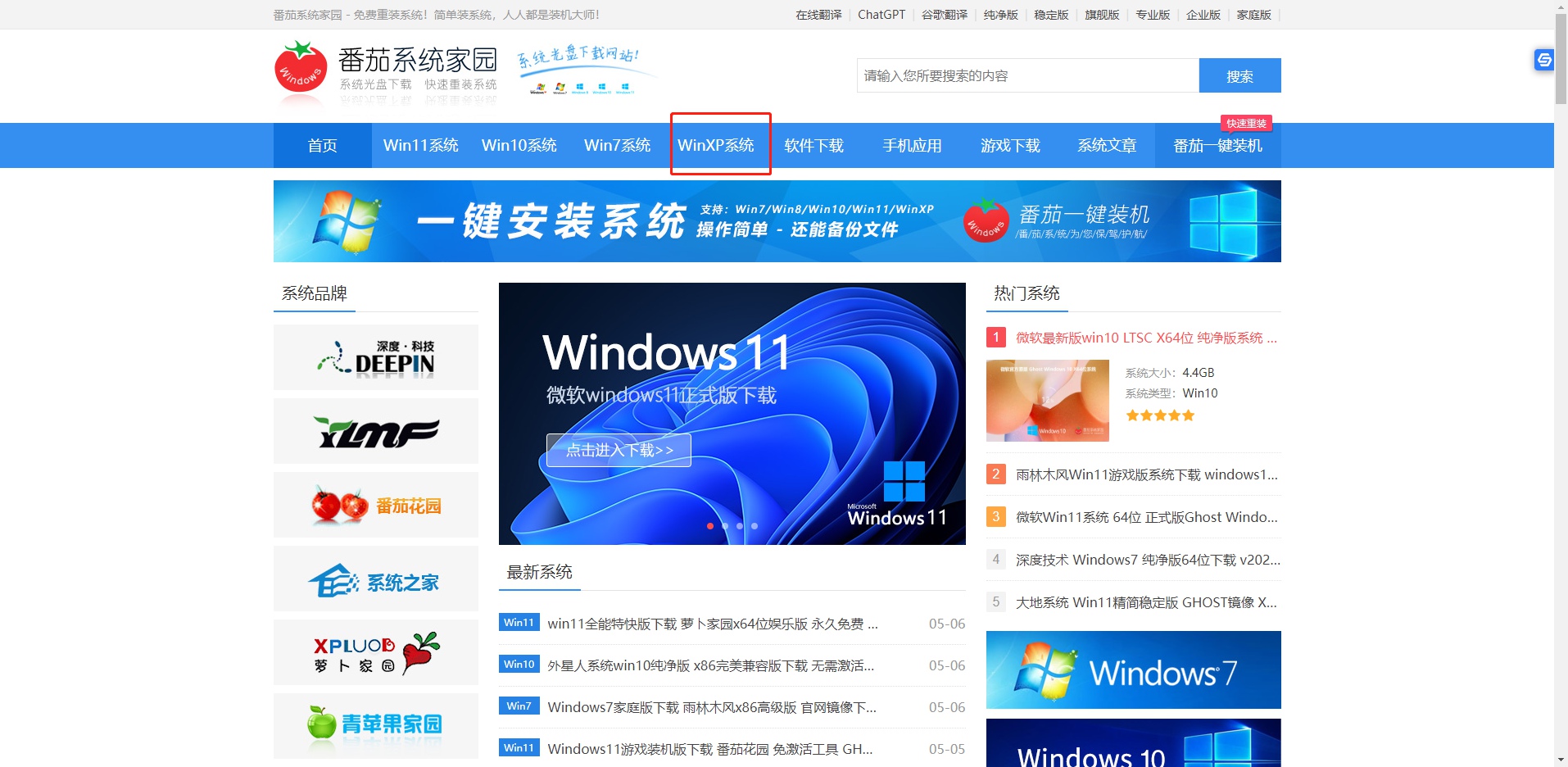1568x767 pixels.
Task: Open 外星人系统win10纯净版 article
Action: [x=711, y=665]
